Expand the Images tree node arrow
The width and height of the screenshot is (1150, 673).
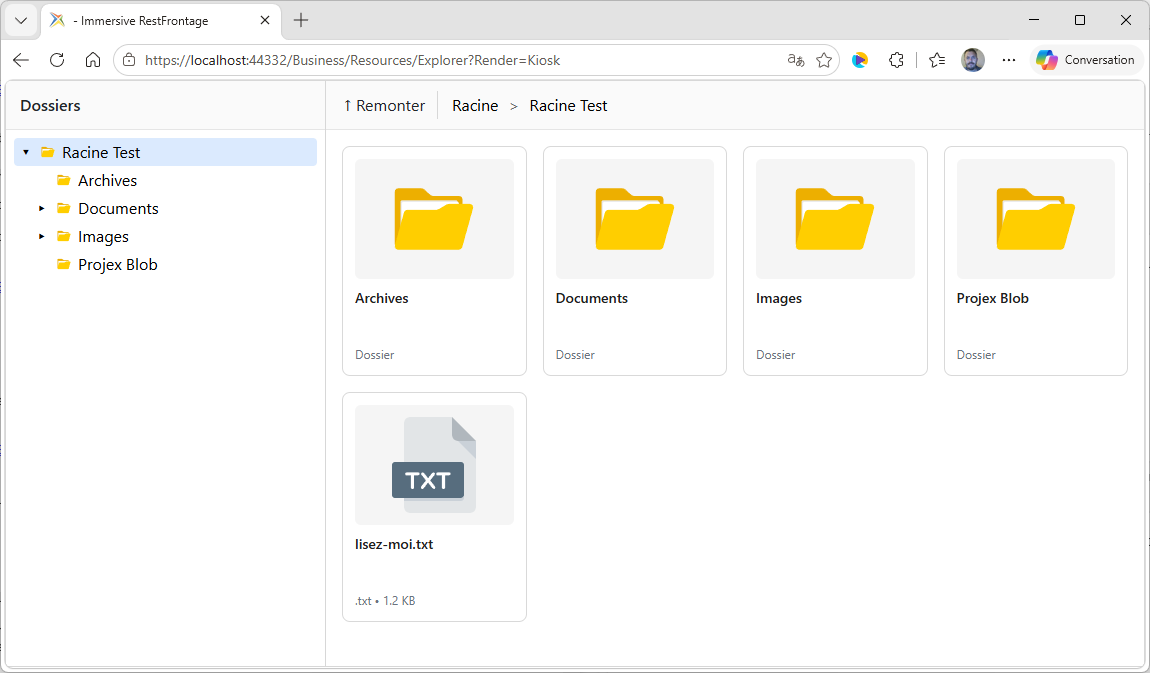pyautogui.click(x=42, y=237)
